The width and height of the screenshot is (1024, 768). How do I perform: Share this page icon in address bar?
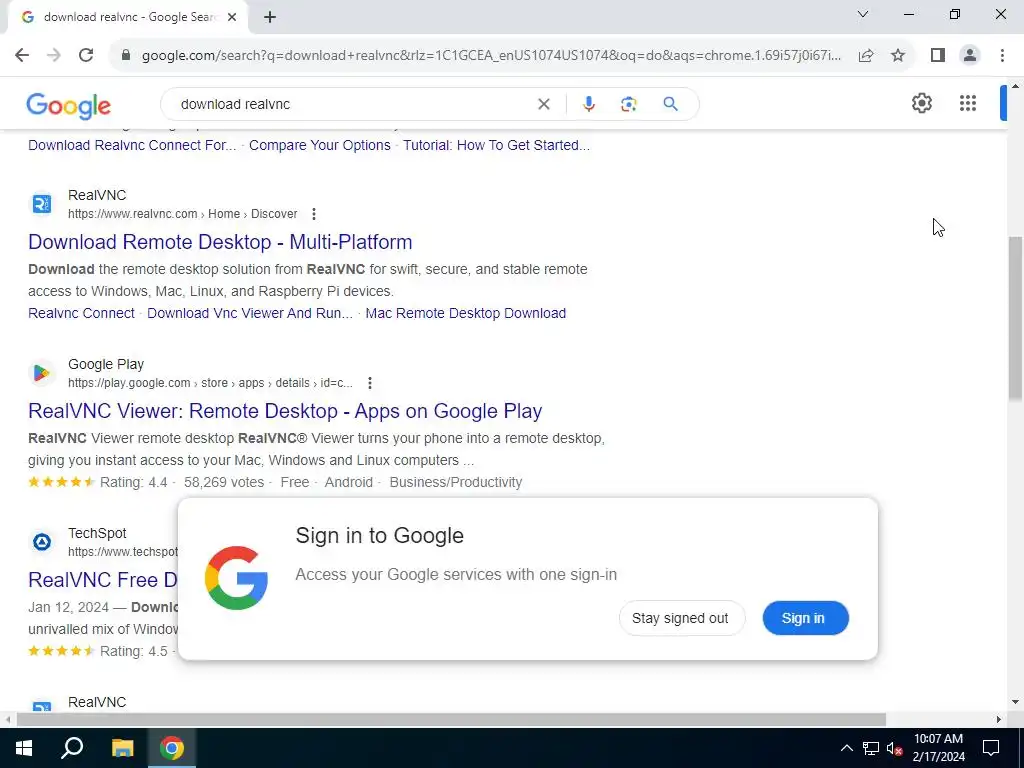tap(866, 55)
